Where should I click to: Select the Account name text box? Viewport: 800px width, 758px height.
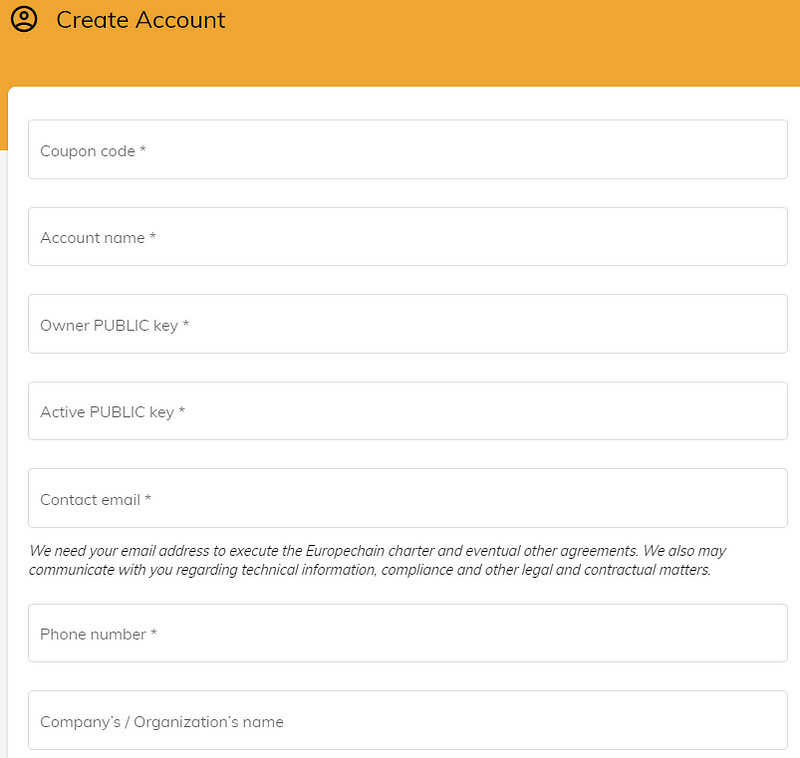click(x=408, y=237)
